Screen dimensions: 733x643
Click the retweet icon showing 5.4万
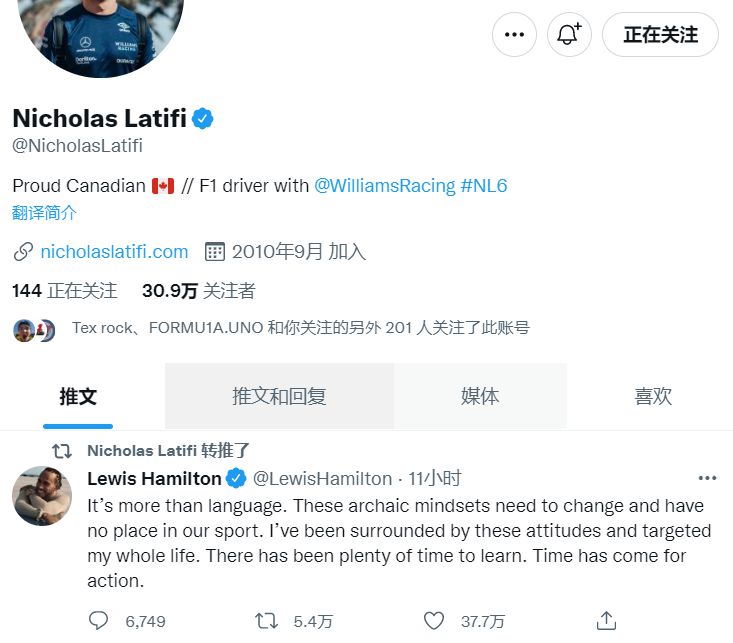(x=266, y=621)
